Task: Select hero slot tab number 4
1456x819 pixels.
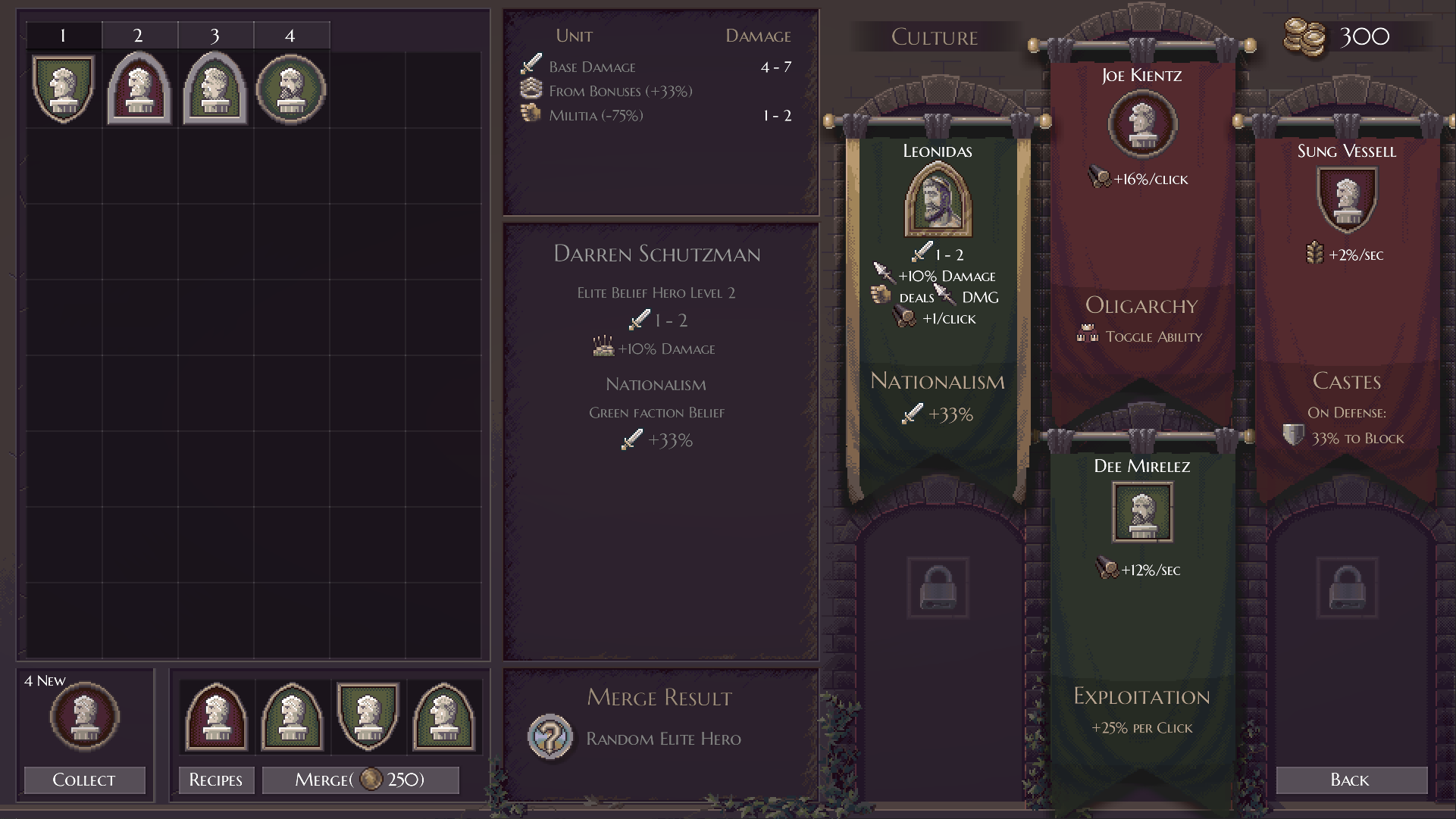Action: coord(290,34)
